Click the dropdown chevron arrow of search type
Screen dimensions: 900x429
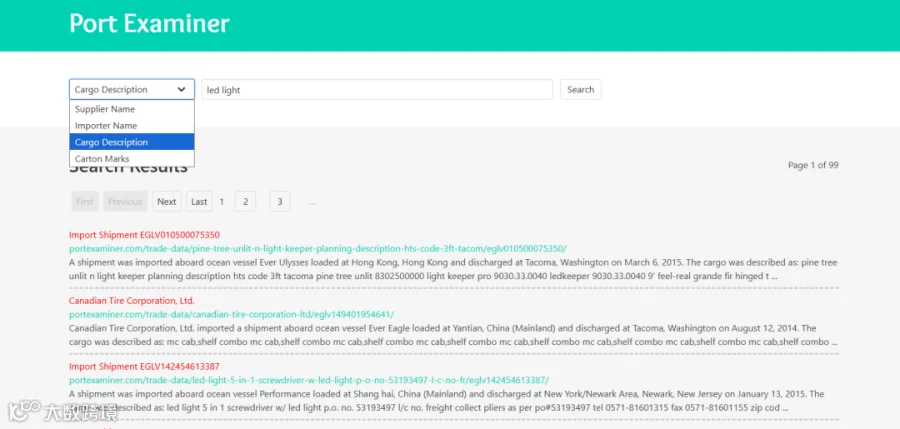(x=181, y=90)
